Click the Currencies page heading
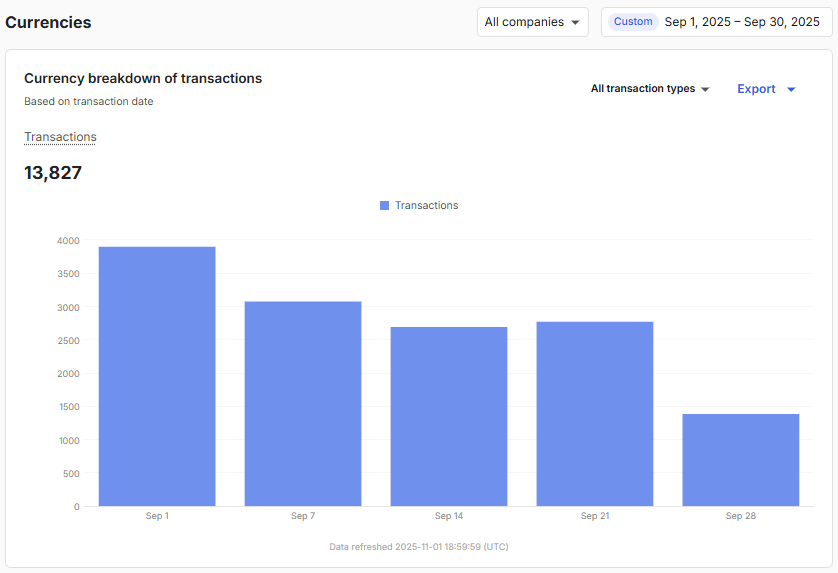The image size is (838, 573). 48,22
